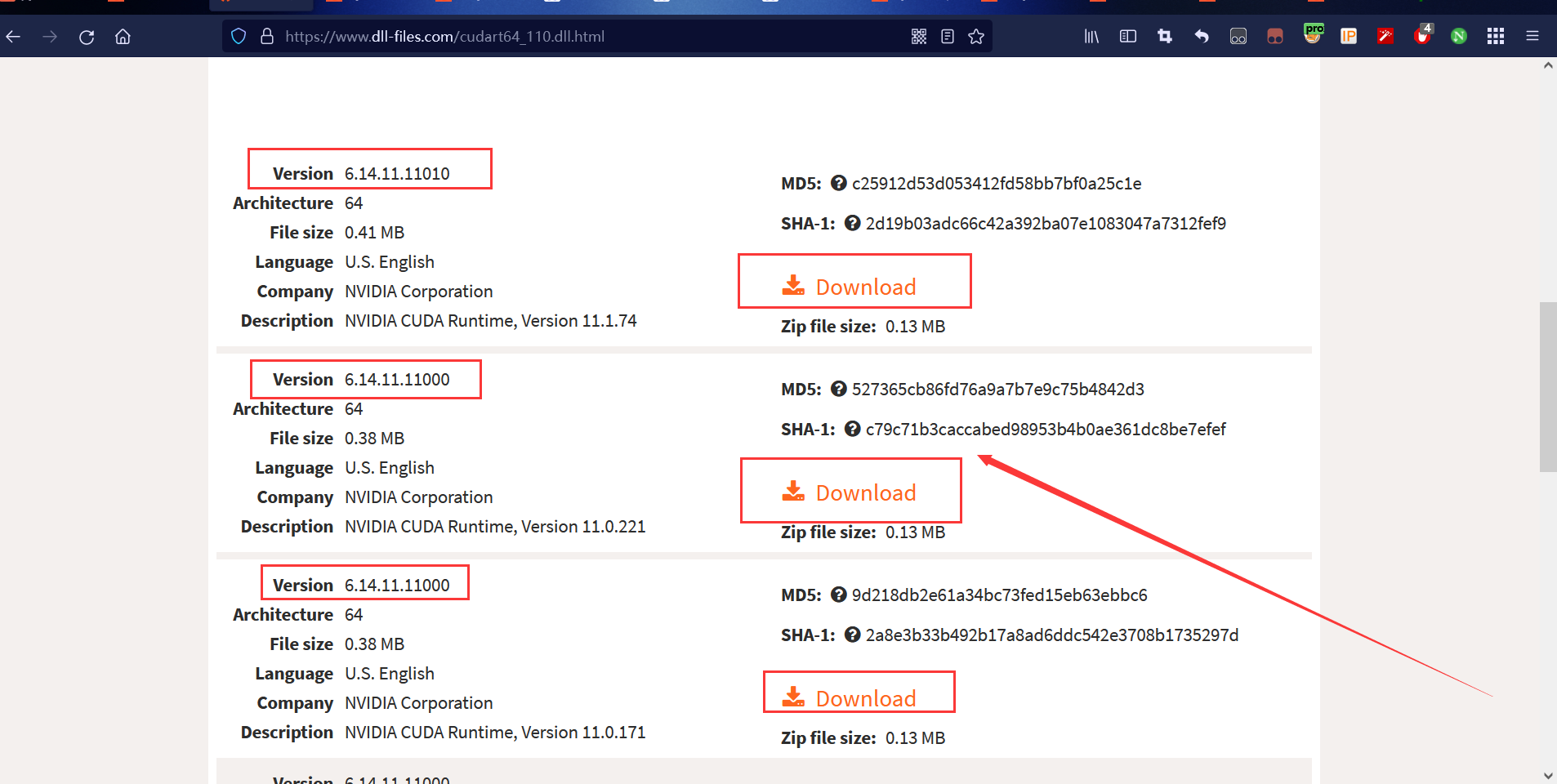Viewport: 1557px width, 784px height.
Task: Click MD5 help icon for 527365cb hash
Action: point(838,389)
